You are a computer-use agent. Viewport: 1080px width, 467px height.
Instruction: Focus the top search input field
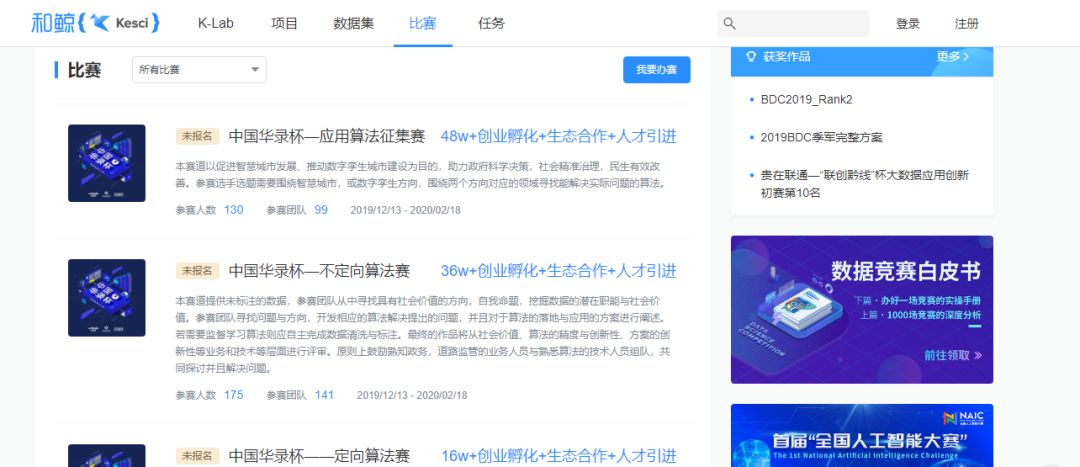coord(793,23)
